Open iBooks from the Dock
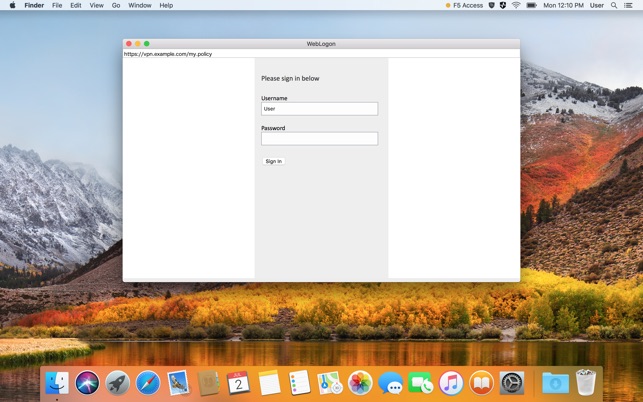The width and height of the screenshot is (643, 402). pyautogui.click(x=481, y=383)
